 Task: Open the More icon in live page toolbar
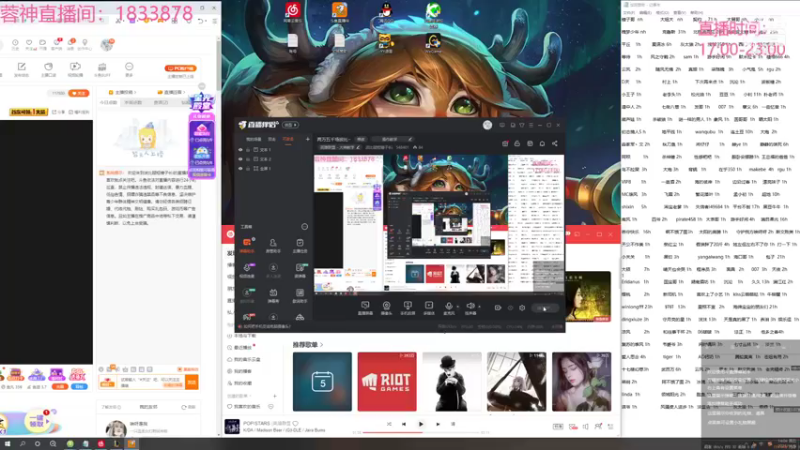(129, 69)
